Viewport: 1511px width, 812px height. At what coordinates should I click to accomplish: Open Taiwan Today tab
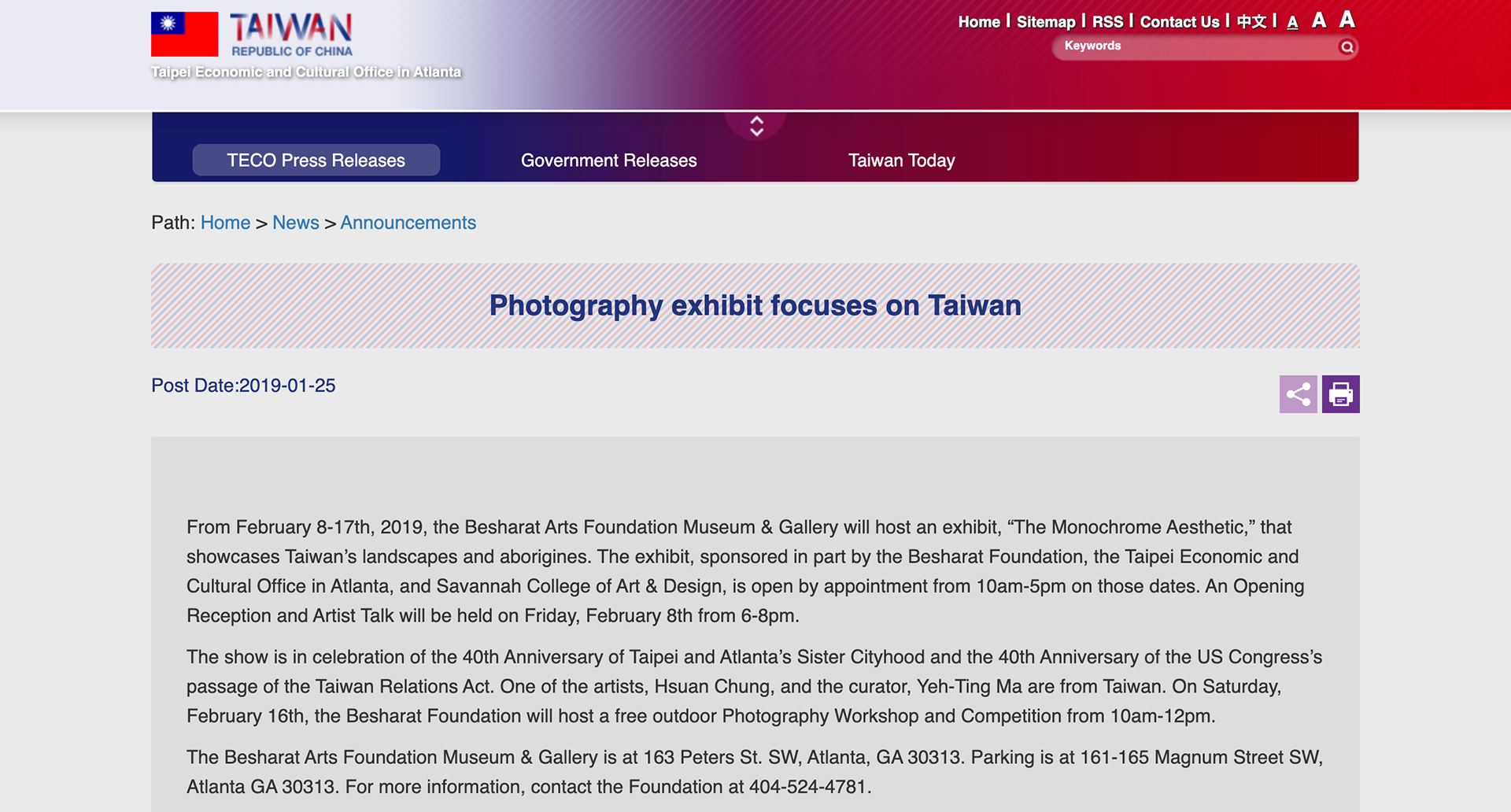[902, 161]
